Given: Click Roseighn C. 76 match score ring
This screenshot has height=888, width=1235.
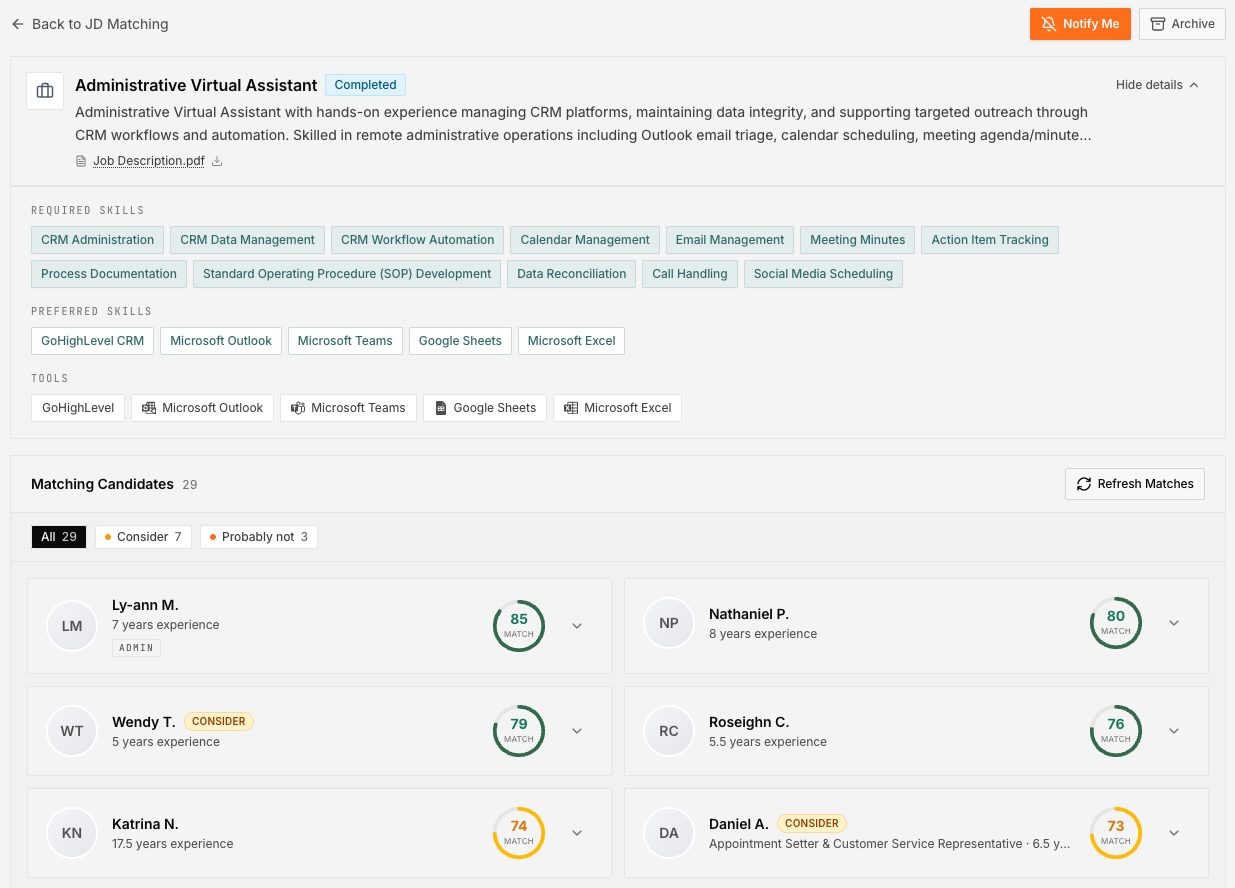Looking at the screenshot, I should (x=1116, y=731).
